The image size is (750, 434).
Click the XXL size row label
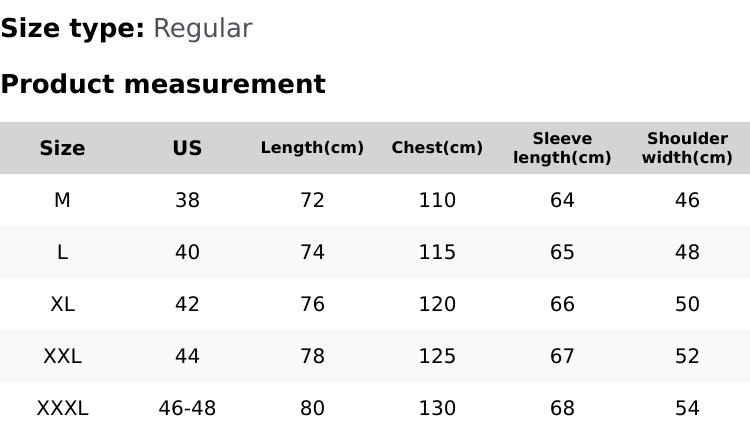[x=62, y=356]
